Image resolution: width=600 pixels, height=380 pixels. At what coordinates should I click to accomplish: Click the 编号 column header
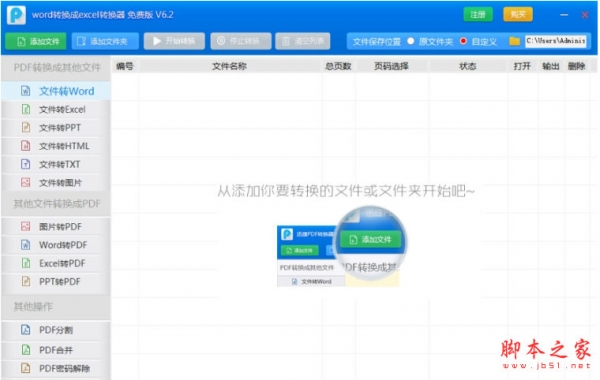[125, 66]
